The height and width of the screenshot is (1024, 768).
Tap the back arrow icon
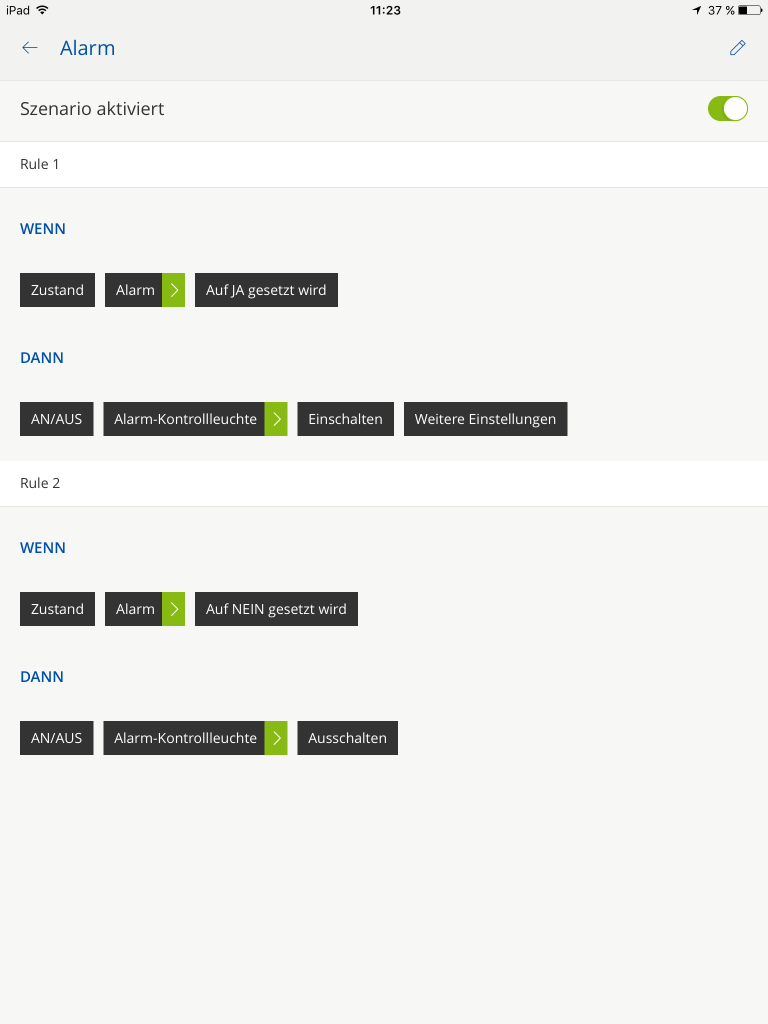click(30, 48)
